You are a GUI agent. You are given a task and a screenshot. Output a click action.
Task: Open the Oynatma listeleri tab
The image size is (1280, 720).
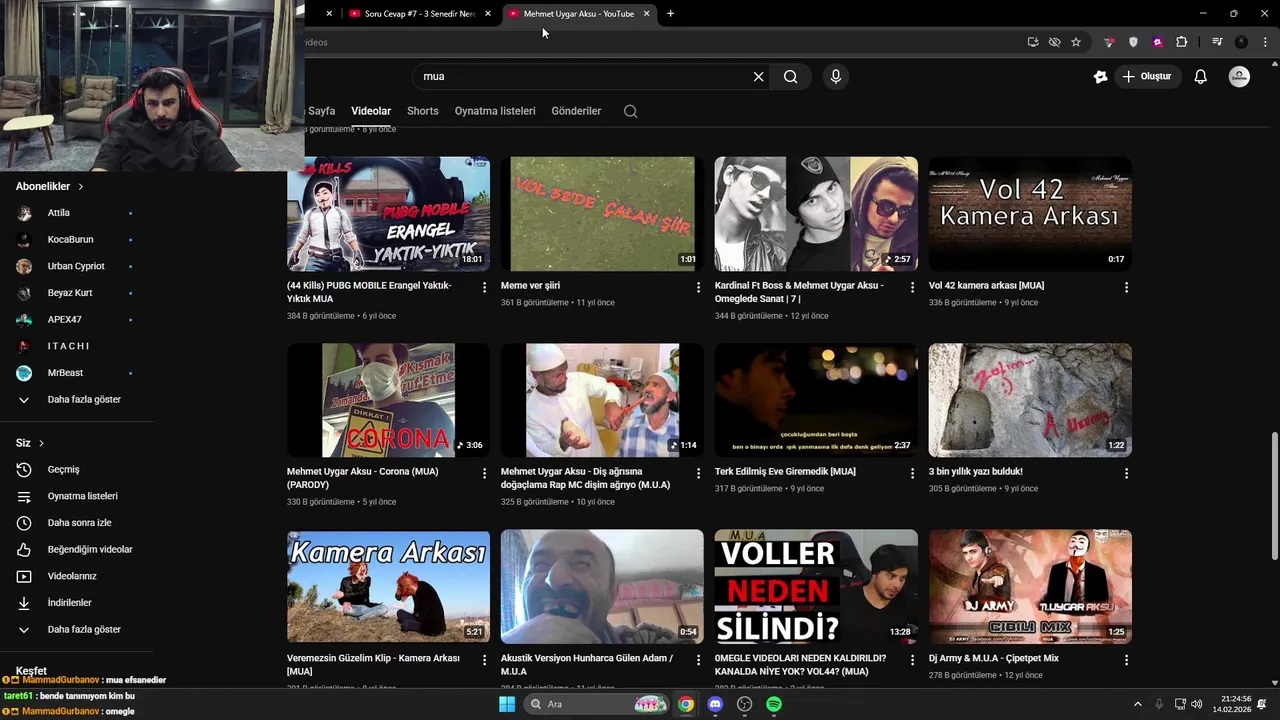[495, 111]
